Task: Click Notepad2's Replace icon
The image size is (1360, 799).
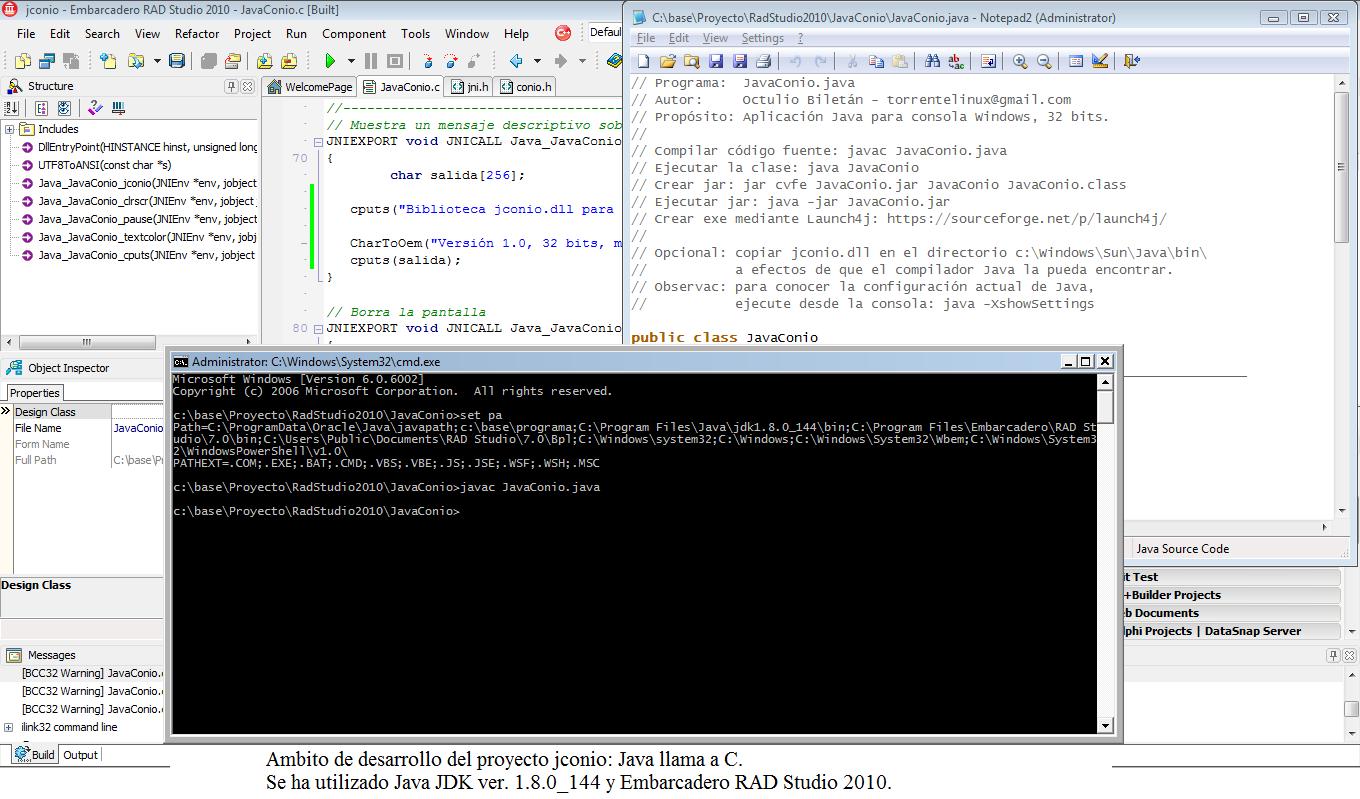Action: [956, 61]
